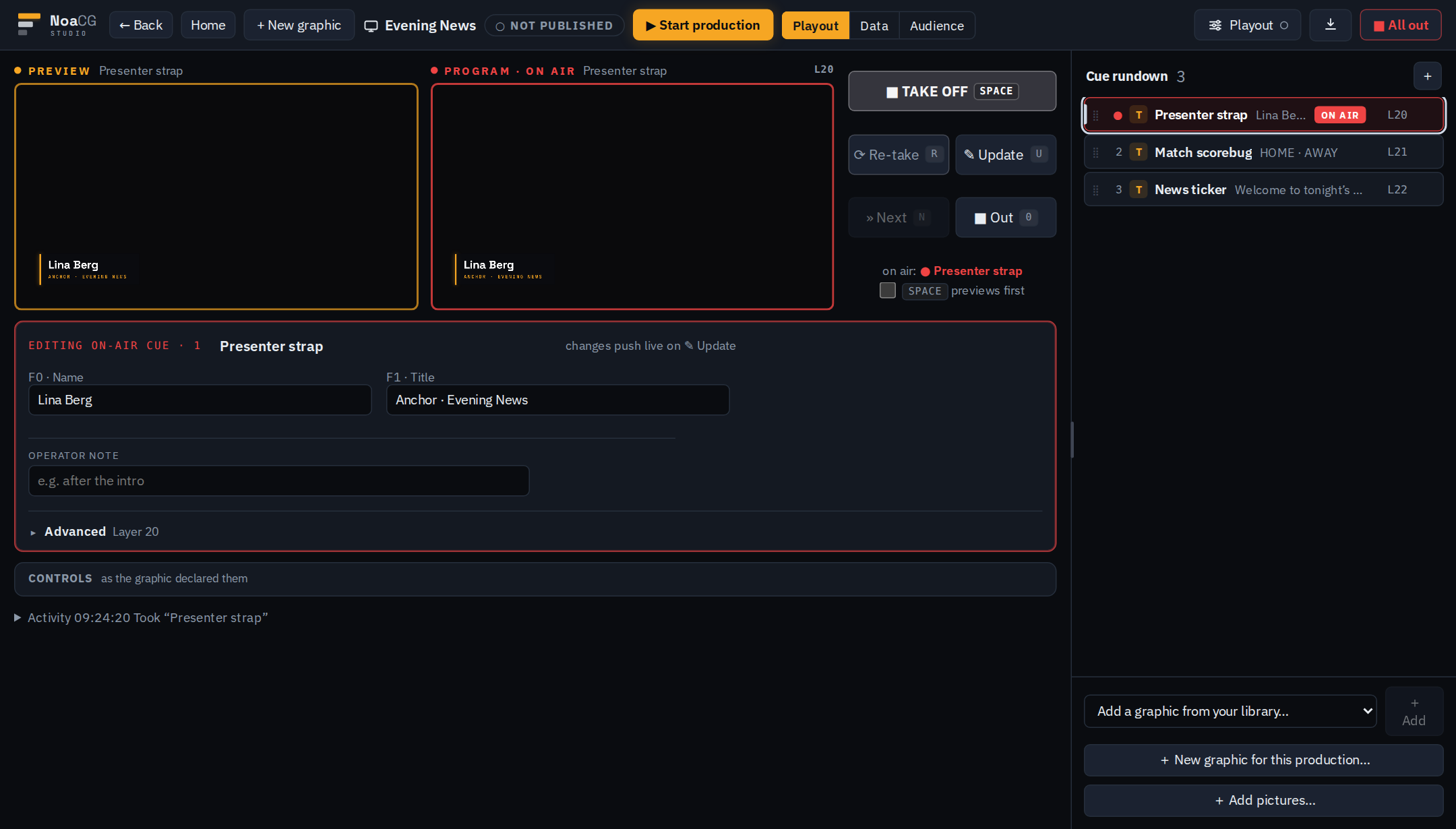Viewport: 1456px width, 829px height.
Task: Click the Back button
Action: coord(141,25)
